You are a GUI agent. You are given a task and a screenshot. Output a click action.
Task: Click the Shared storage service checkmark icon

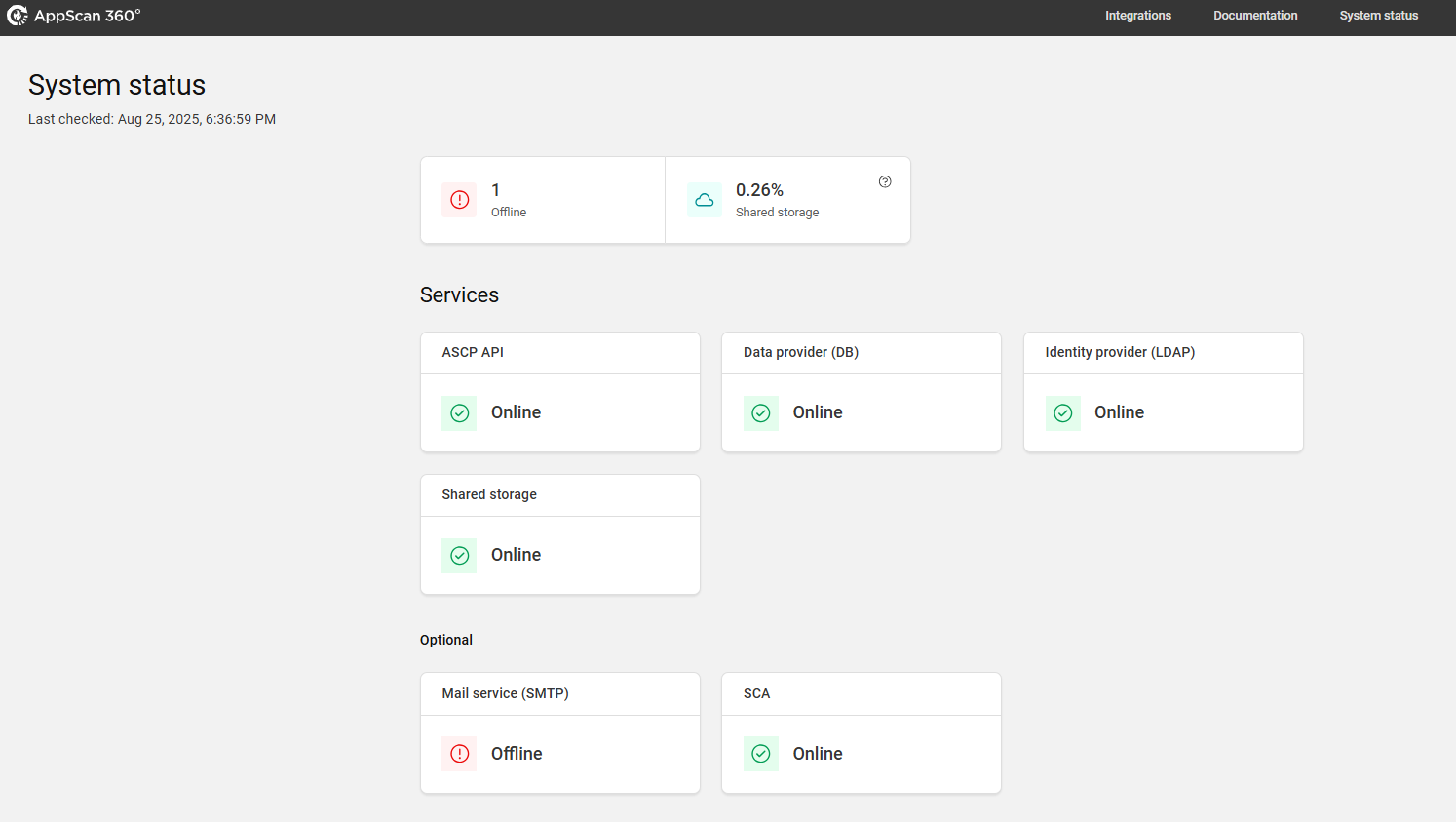coord(460,556)
